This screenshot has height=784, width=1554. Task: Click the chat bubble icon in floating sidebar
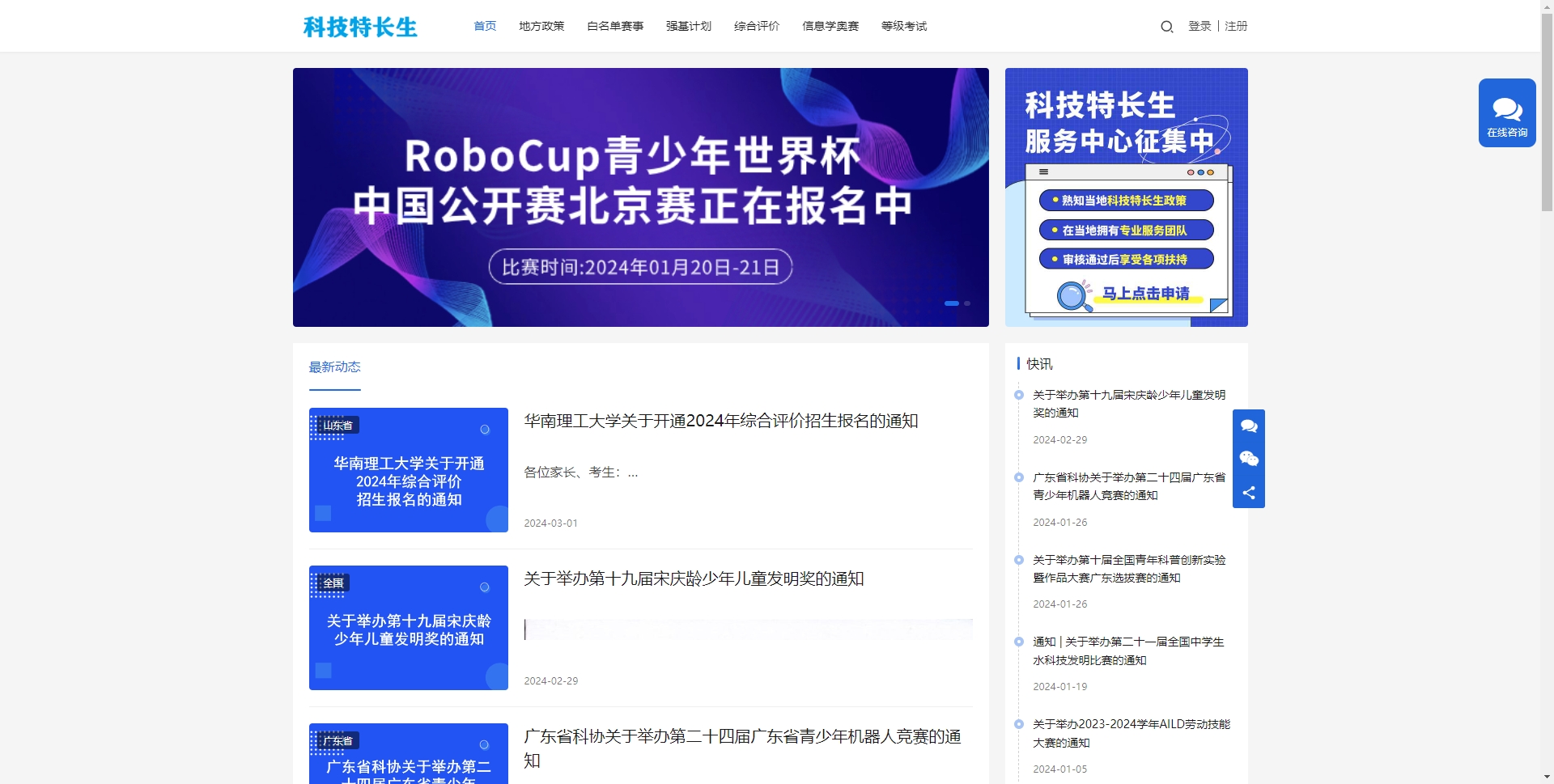coord(1248,426)
